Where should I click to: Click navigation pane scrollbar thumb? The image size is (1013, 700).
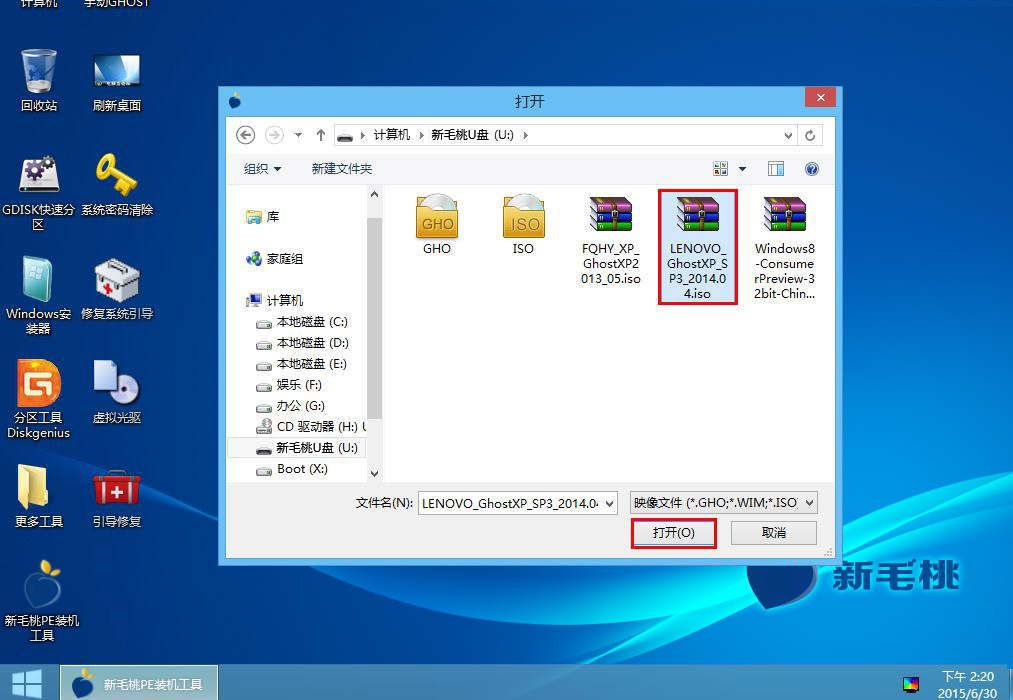[x=375, y=319]
